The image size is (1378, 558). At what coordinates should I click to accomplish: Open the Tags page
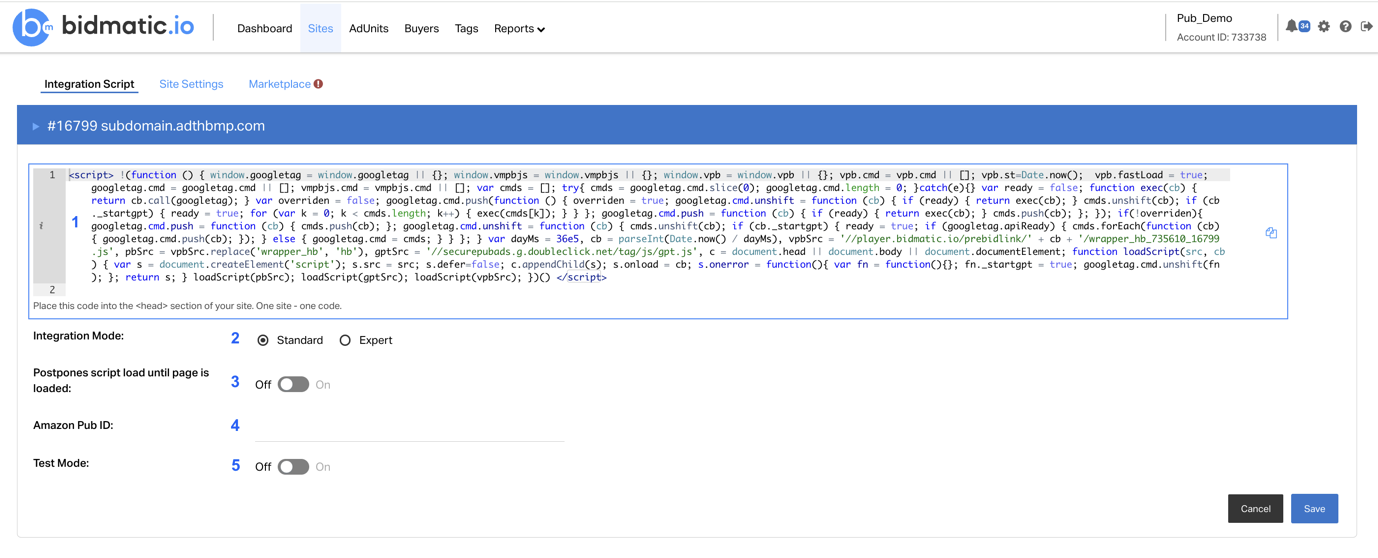click(x=466, y=29)
